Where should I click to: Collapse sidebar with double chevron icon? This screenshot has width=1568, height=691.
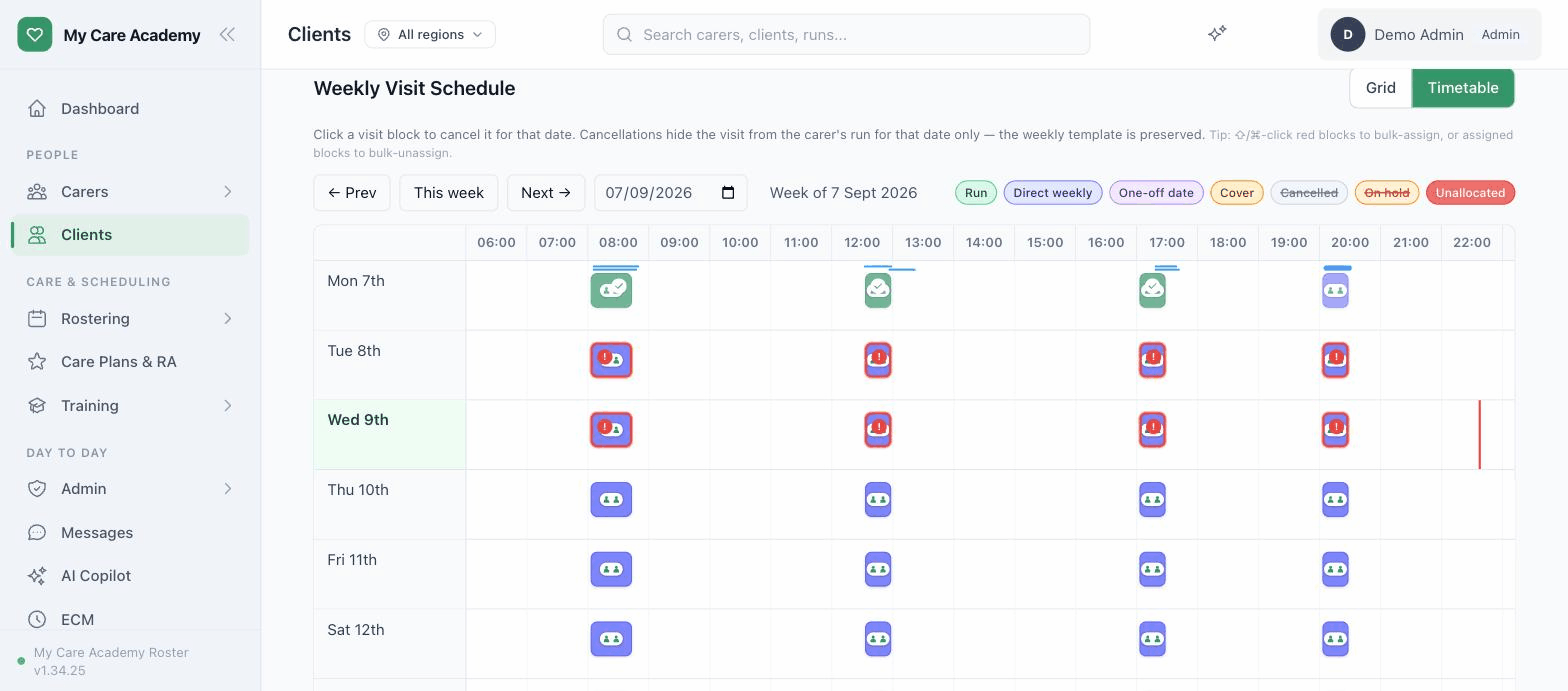coord(227,34)
